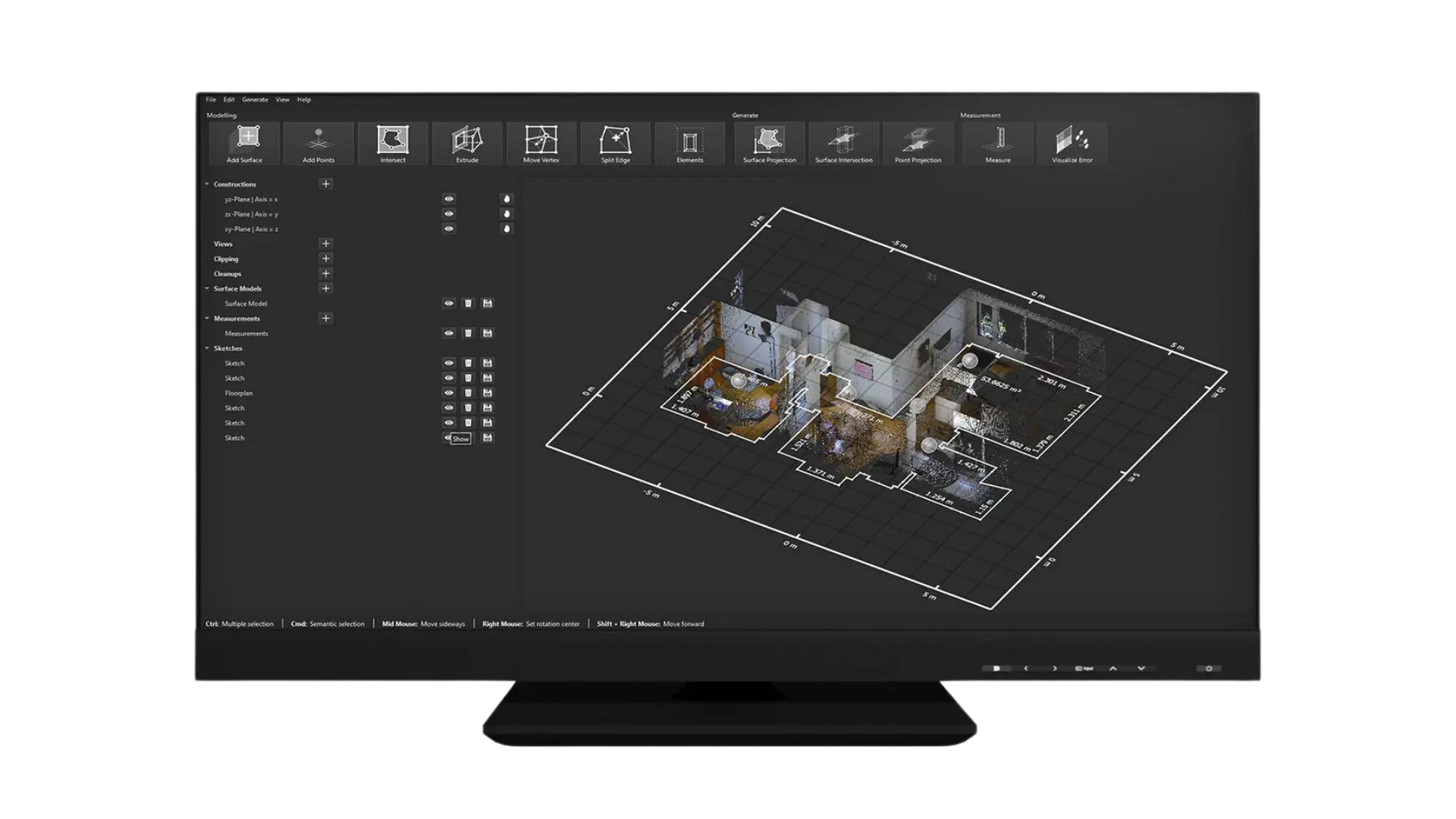Run Surface Projection from Generate group
This screenshot has height=819, width=1456.
tap(770, 143)
